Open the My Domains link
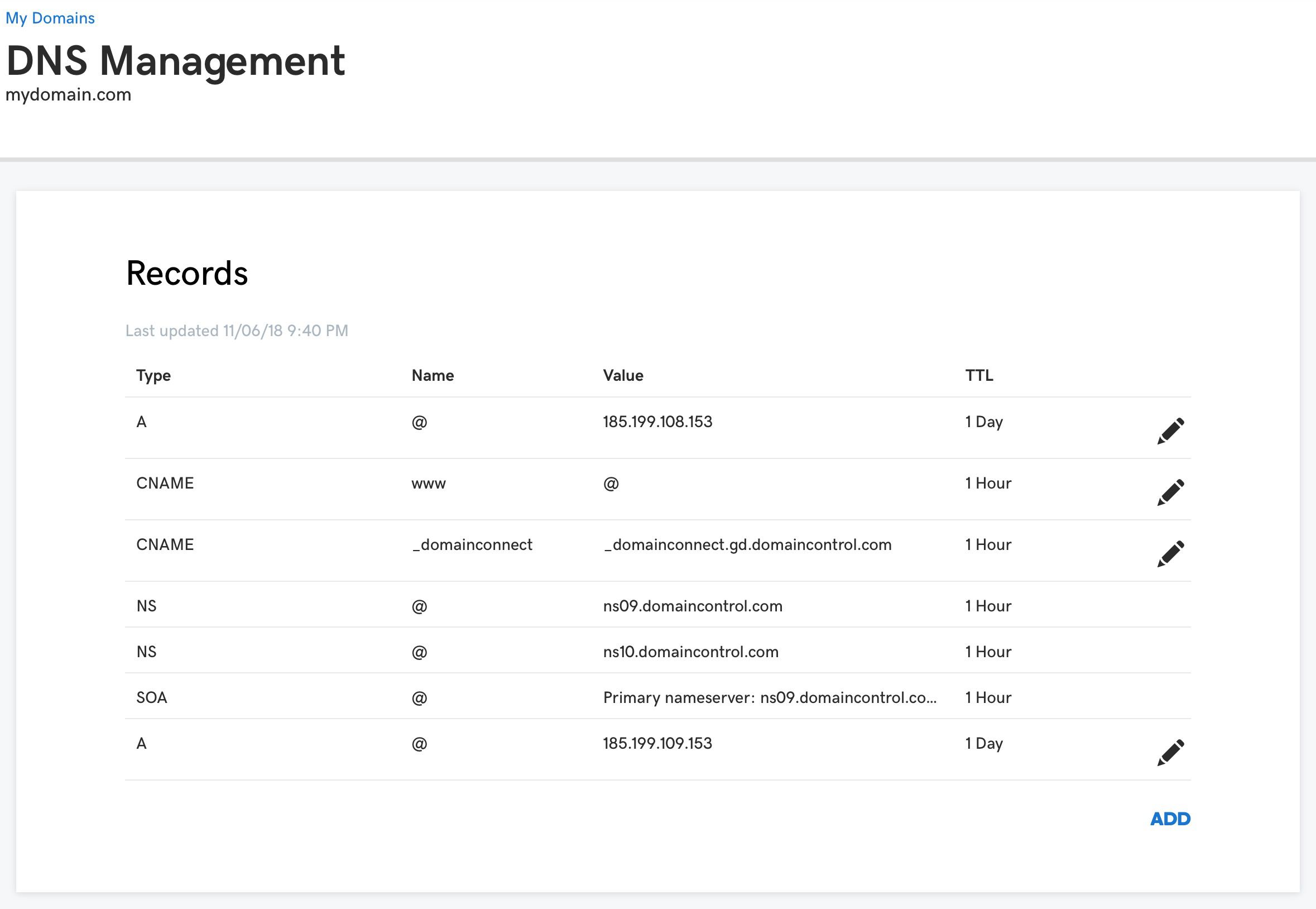Viewport: 1316px width, 909px height. pos(50,18)
